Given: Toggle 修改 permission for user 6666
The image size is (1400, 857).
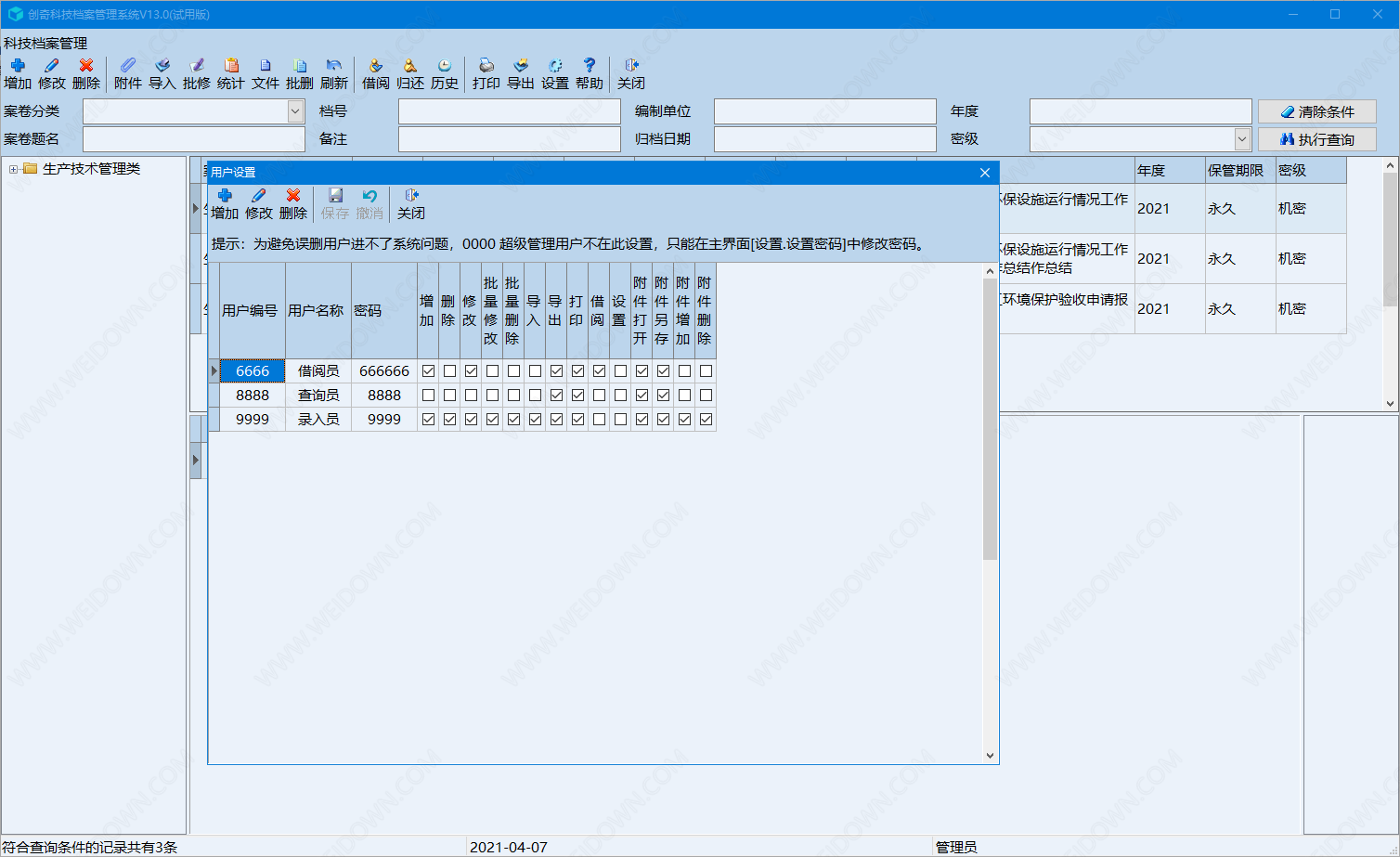Looking at the screenshot, I should [471, 370].
